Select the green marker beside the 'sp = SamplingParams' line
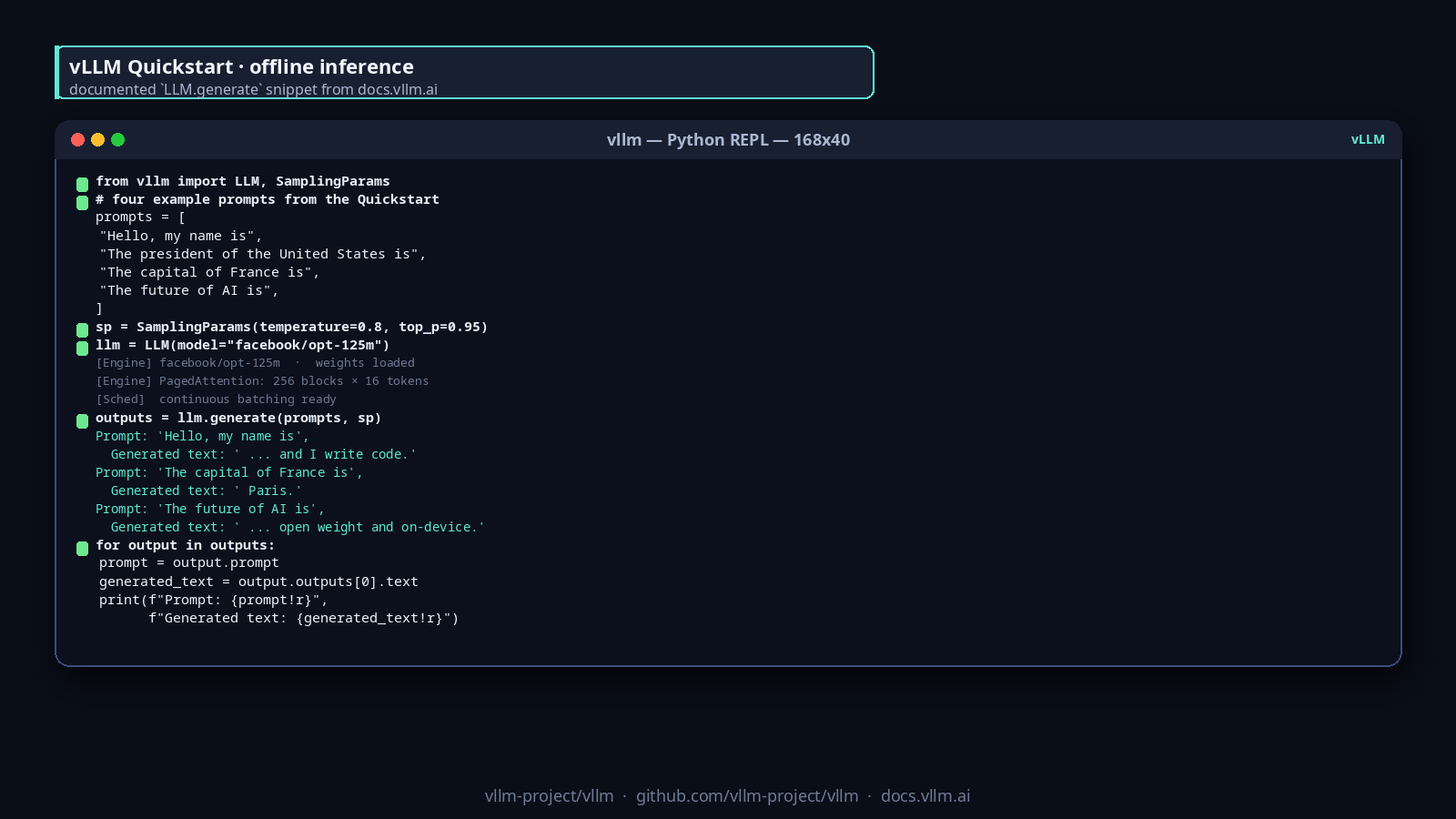Image resolution: width=1456 pixels, height=819 pixels. point(82,329)
